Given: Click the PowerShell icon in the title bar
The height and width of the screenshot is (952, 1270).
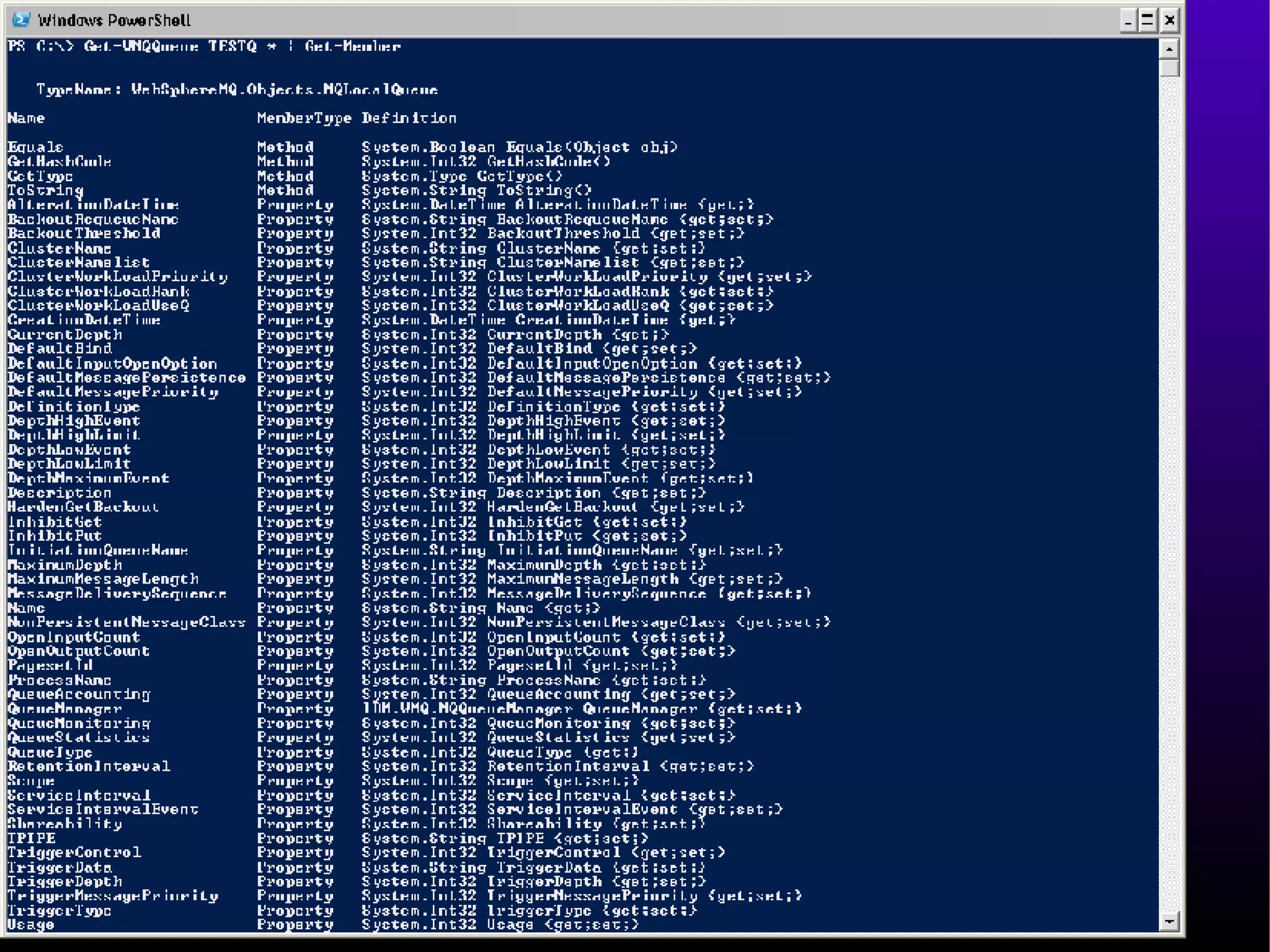Looking at the screenshot, I should [x=21, y=20].
